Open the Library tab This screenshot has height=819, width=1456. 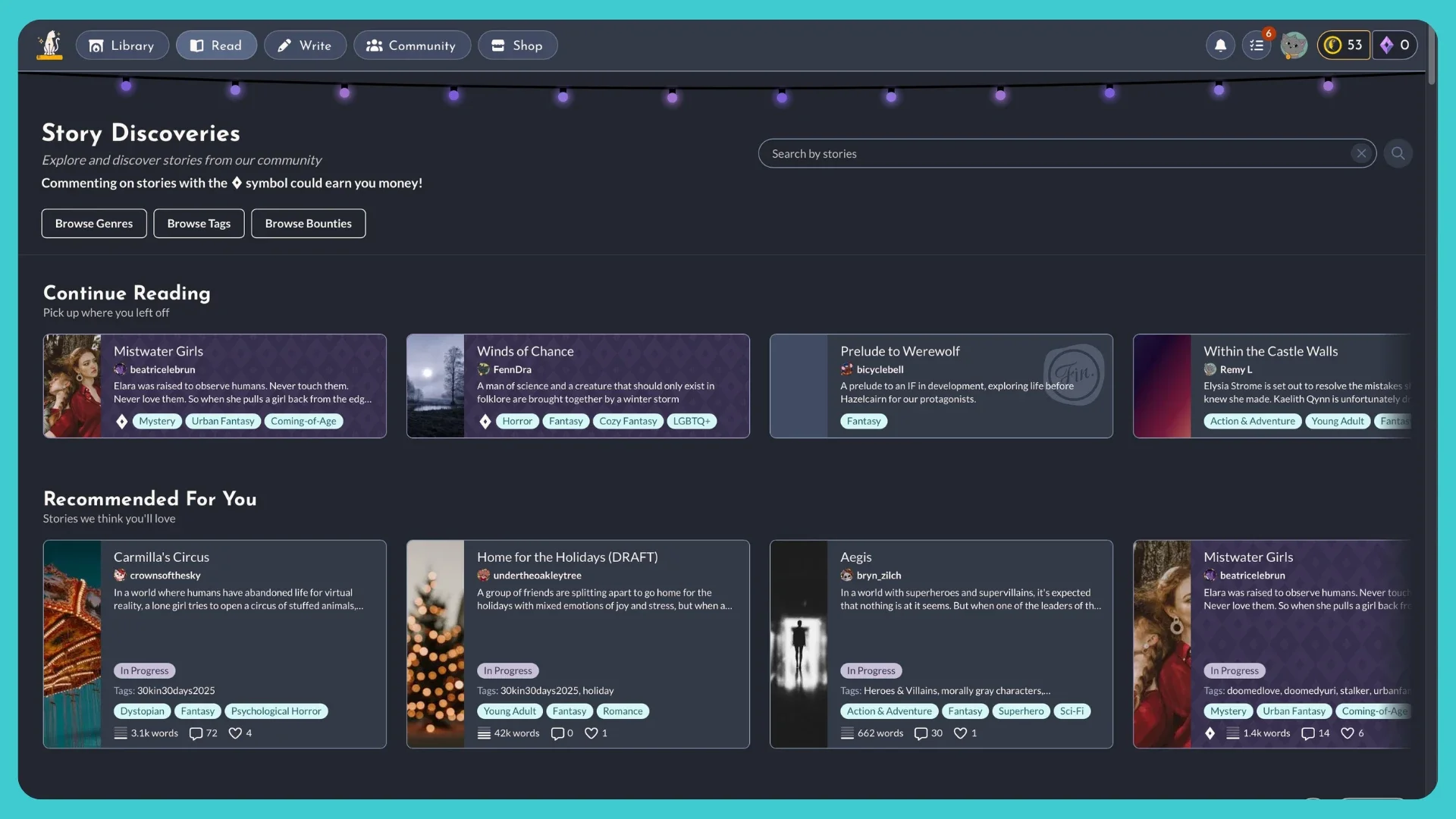[122, 45]
